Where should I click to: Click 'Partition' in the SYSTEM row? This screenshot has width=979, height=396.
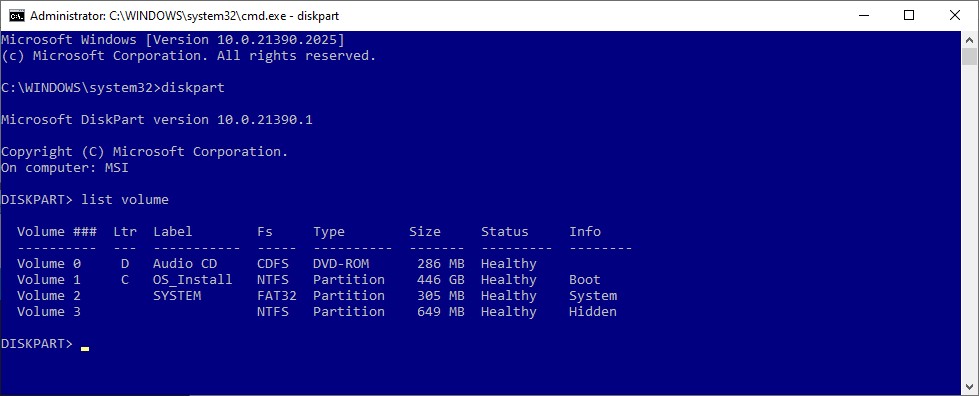pos(349,296)
